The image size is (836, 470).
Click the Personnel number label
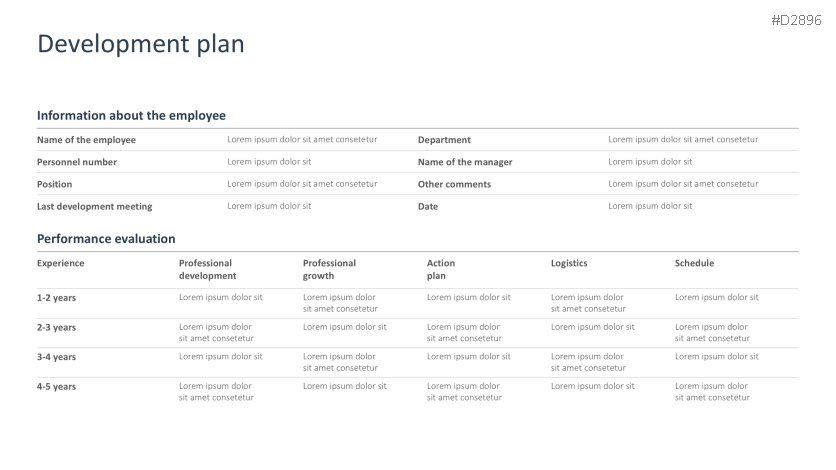click(77, 162)
